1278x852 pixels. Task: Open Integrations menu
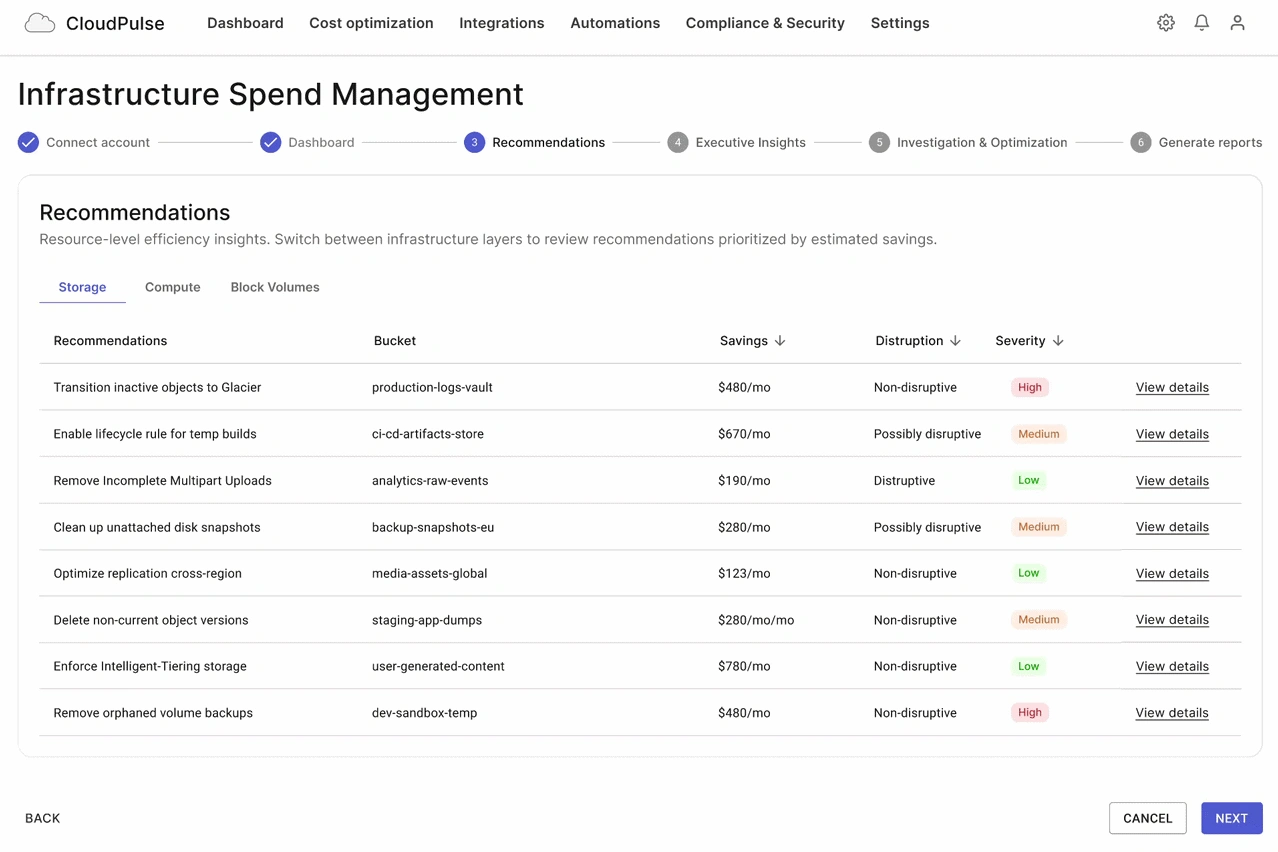[502, 23]
